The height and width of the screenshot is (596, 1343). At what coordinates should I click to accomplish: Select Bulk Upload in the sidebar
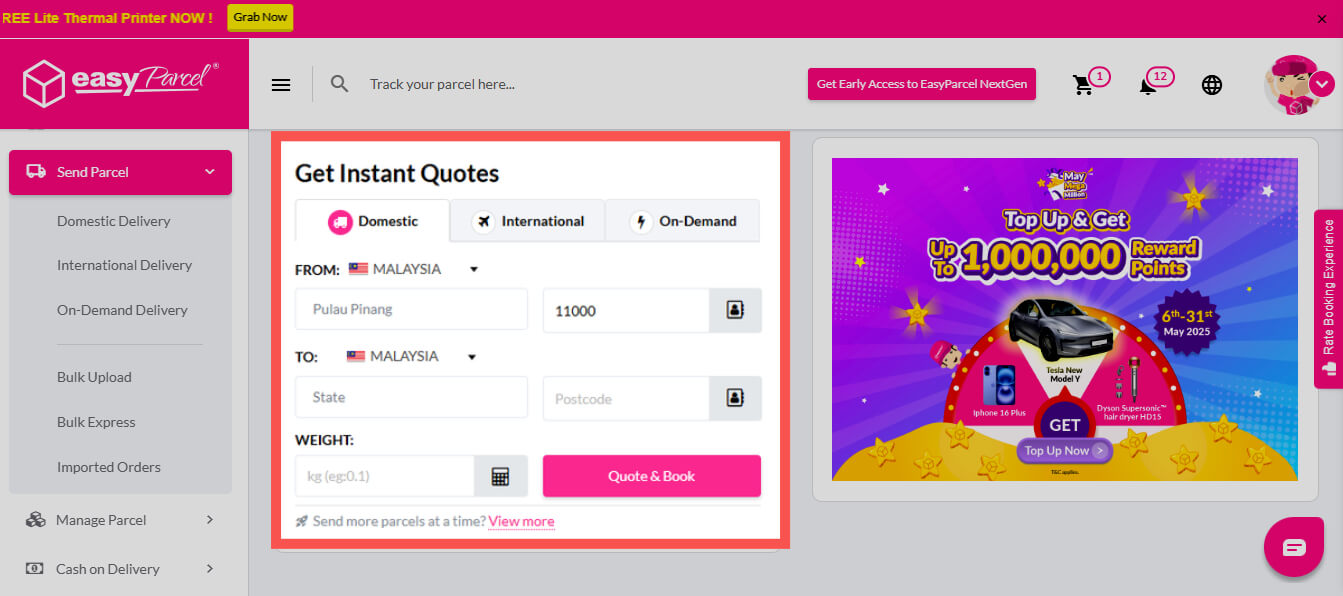94,377
